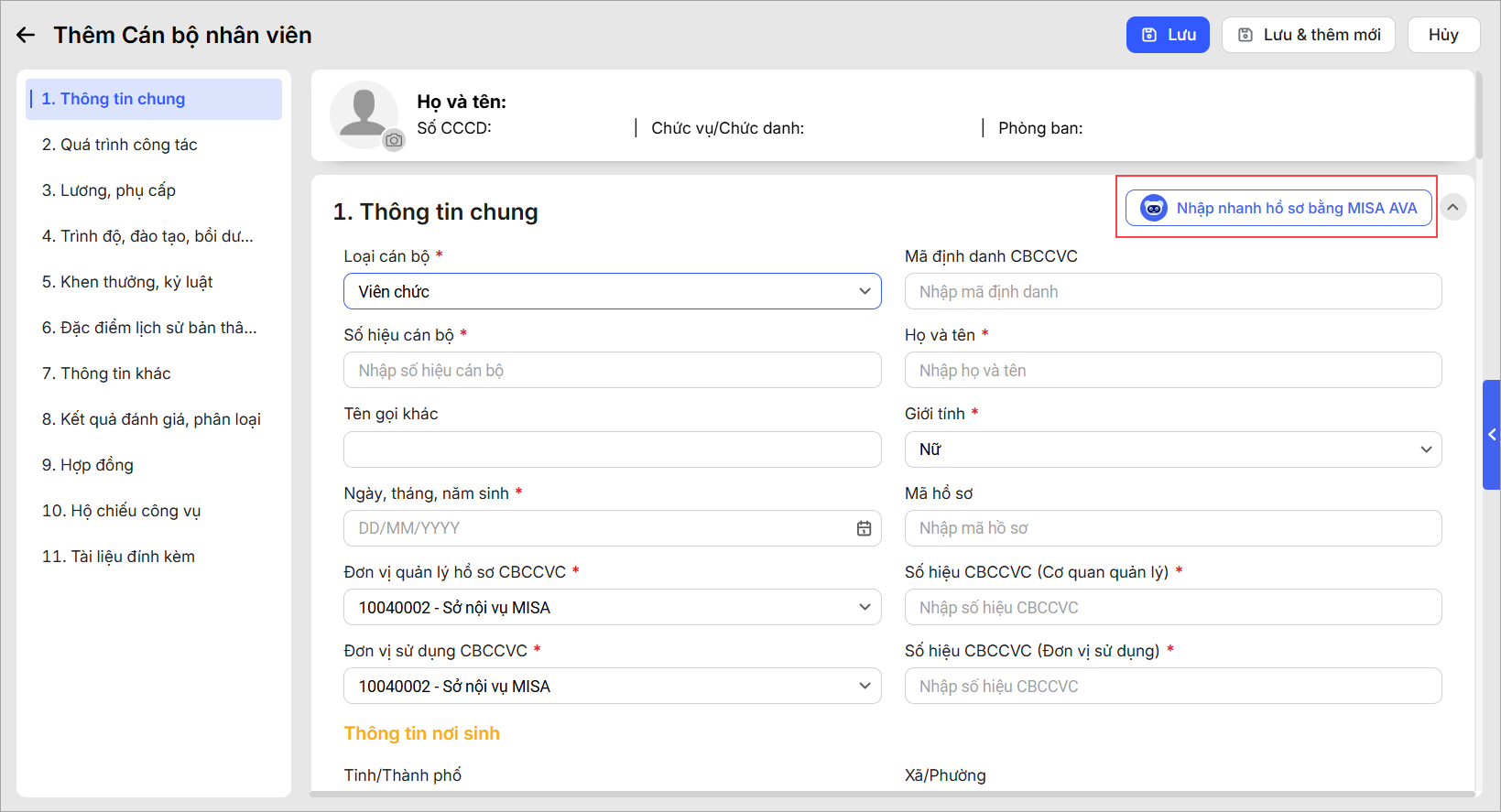1501x812 pixels.
Task: Click the back arrow icon
Action: coord(26,35)
